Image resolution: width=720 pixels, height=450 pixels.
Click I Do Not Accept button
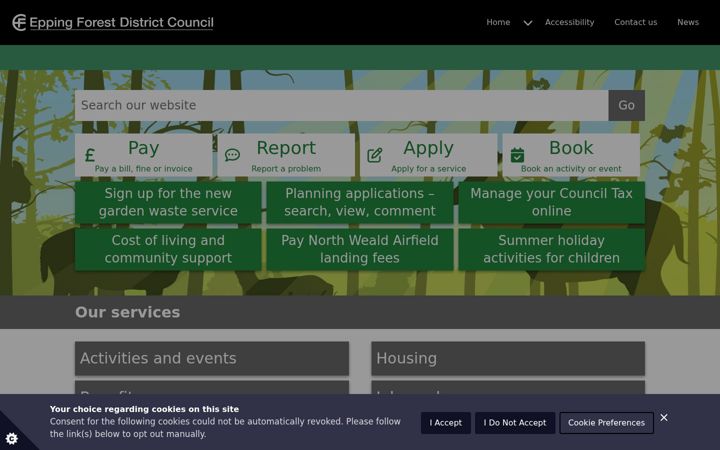click(x=515, y=423)
